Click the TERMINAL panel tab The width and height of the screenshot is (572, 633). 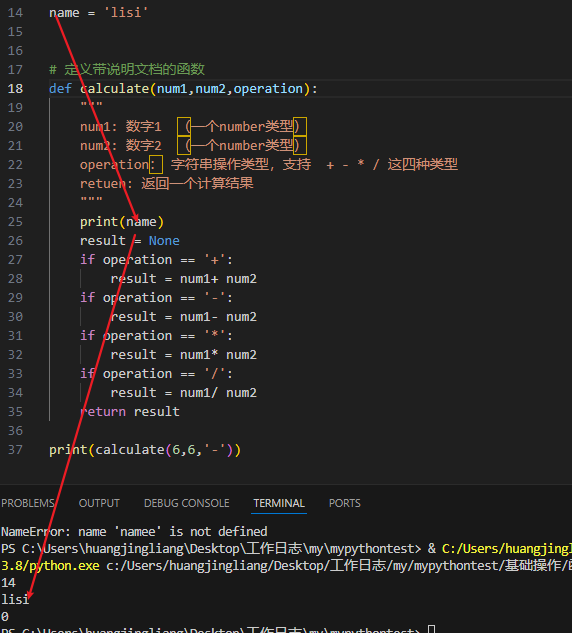click(279, 503)
